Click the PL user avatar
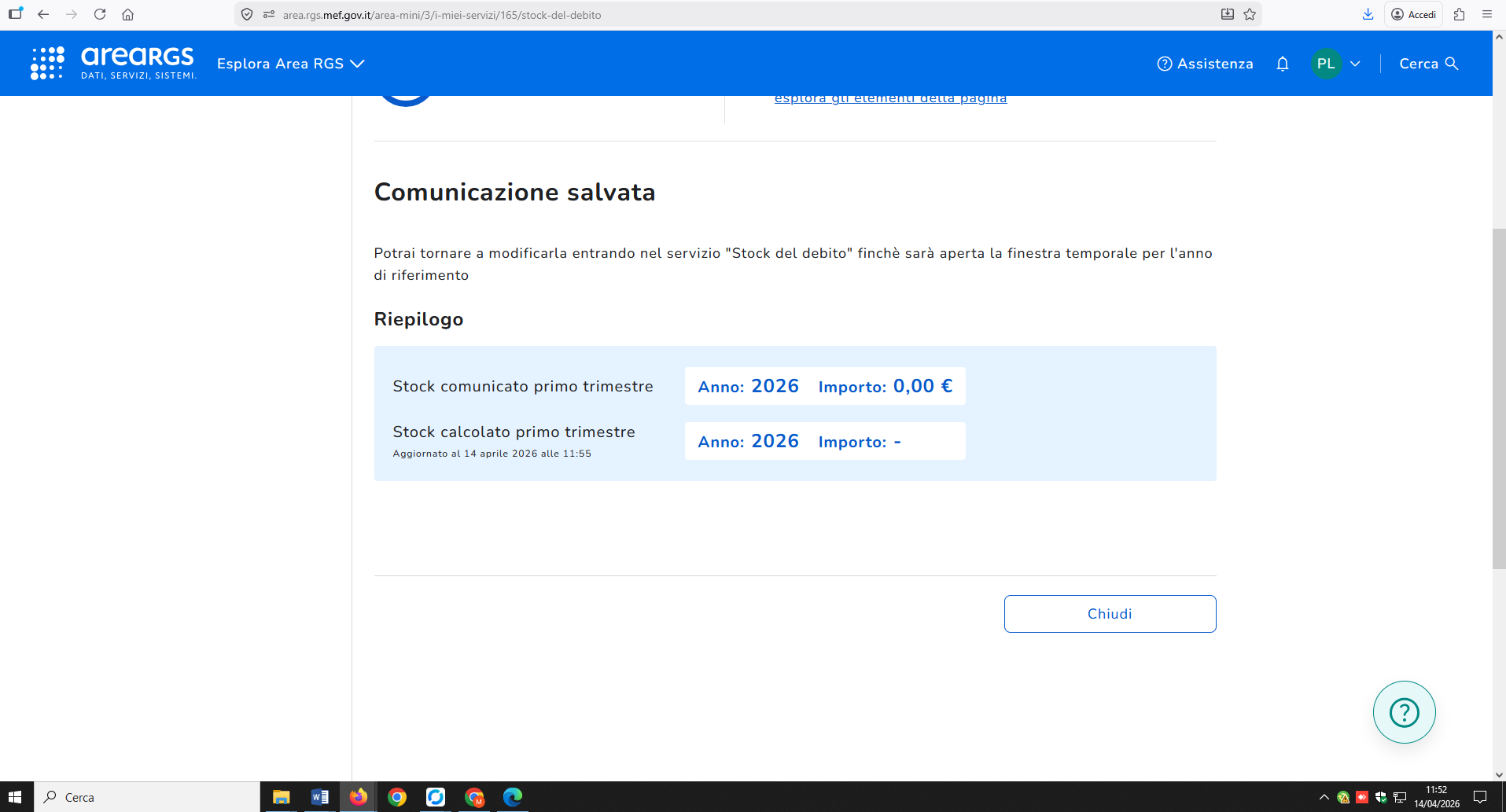Viewport: 1506px width, 812px height. pos(1326,64)
